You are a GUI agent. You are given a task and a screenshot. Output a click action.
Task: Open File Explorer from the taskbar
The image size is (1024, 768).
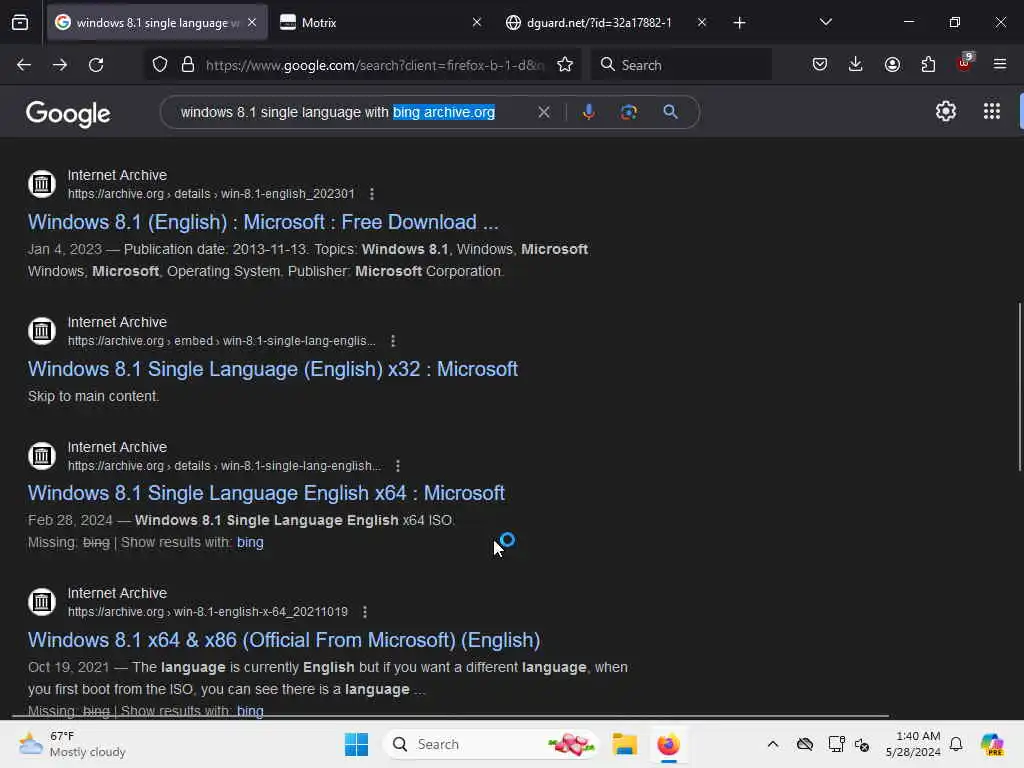(x=624, y=744)
